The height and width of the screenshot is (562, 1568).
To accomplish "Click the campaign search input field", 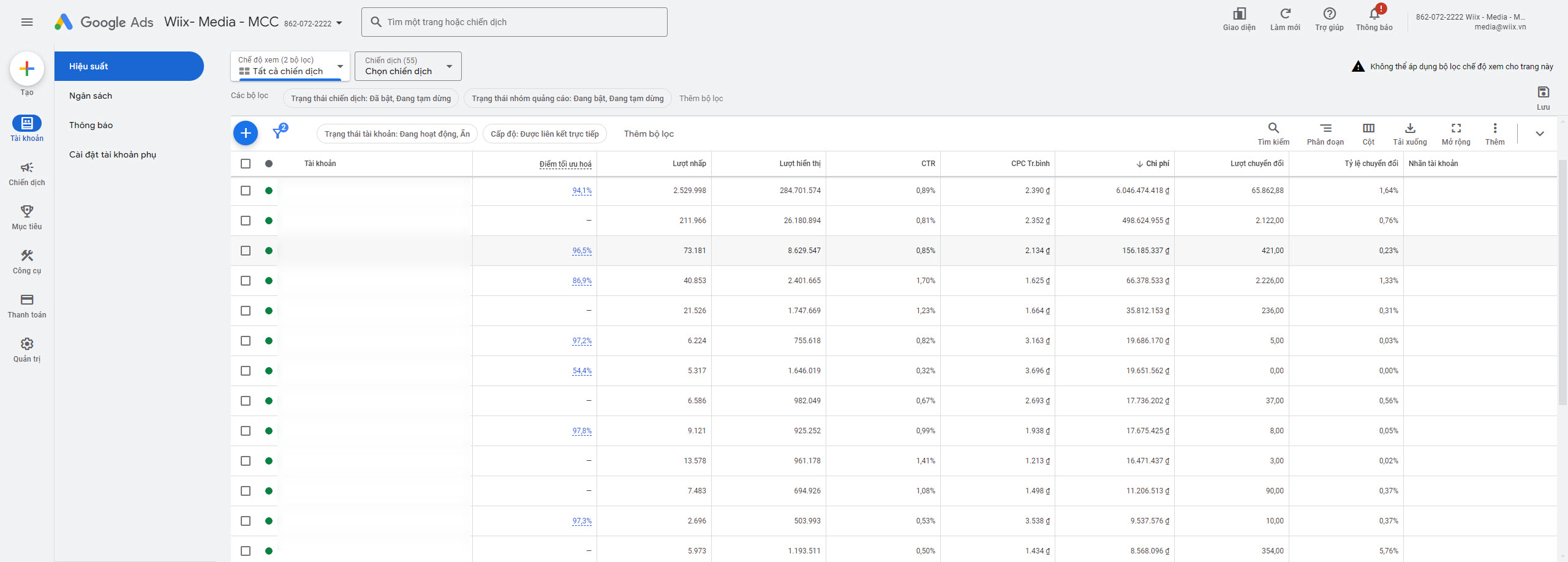I will [514, 22].
